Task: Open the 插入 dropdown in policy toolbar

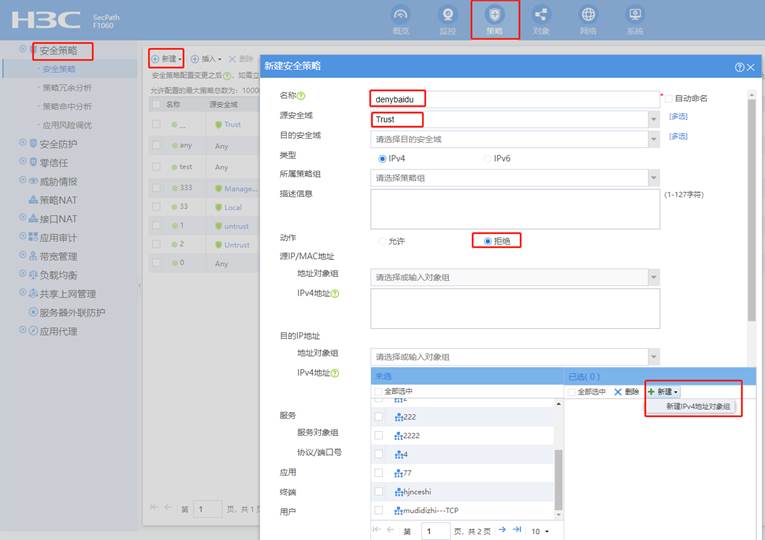Action: coord(206,59)
